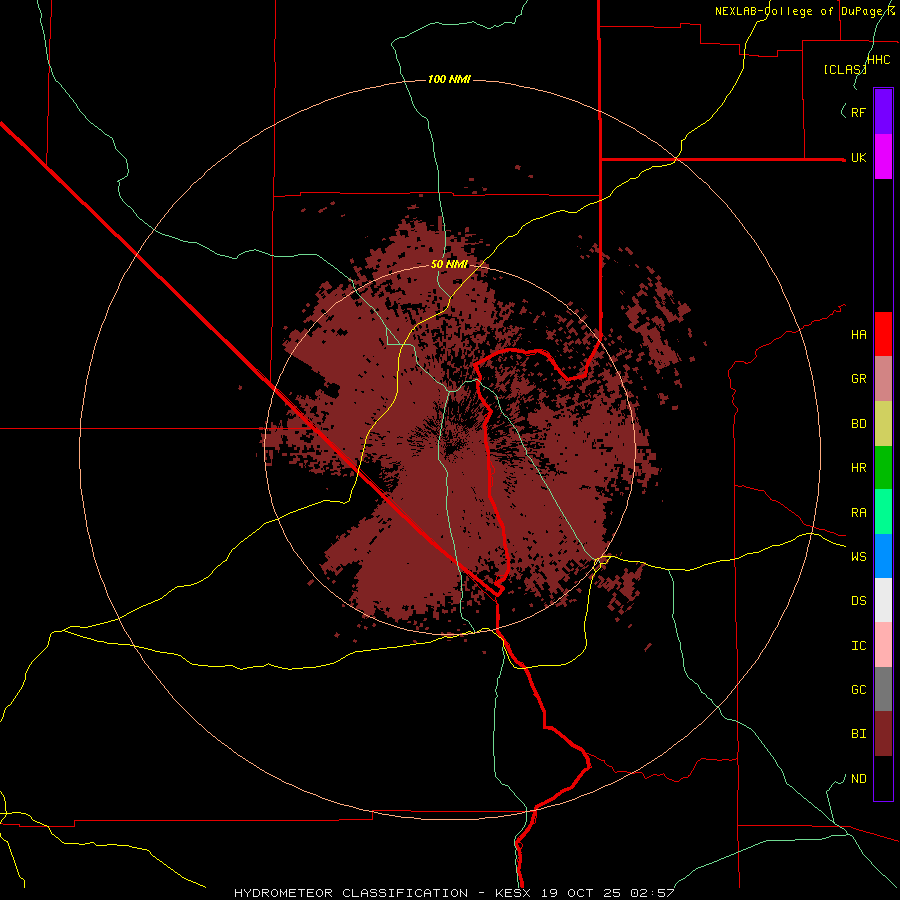Screen dimensions: 900x900
Task: Click the RF purple legend swatch
Action: (x=883, y=112)
